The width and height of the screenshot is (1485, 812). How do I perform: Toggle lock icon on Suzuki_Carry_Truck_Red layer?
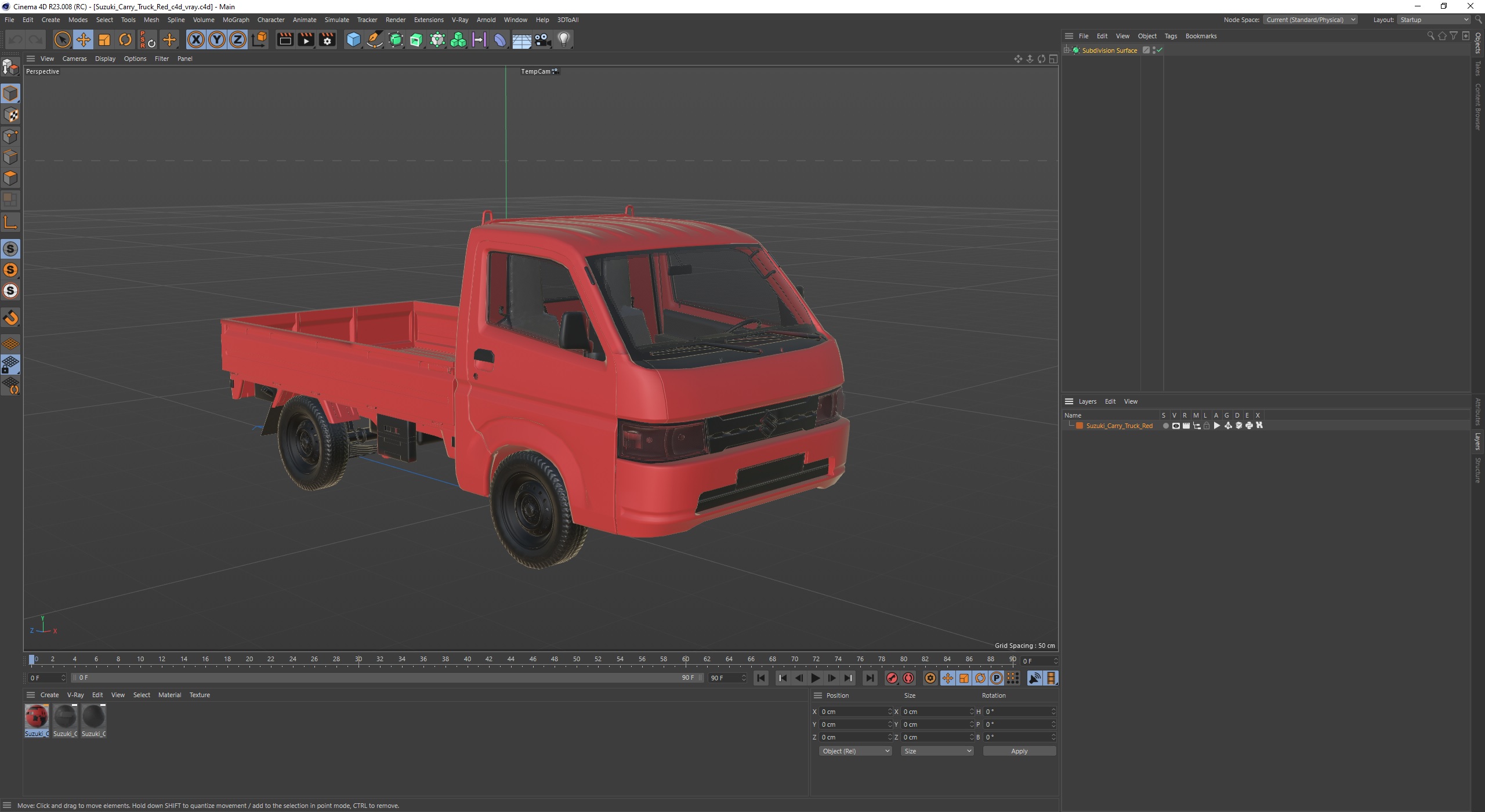(x=1207, y=426)
